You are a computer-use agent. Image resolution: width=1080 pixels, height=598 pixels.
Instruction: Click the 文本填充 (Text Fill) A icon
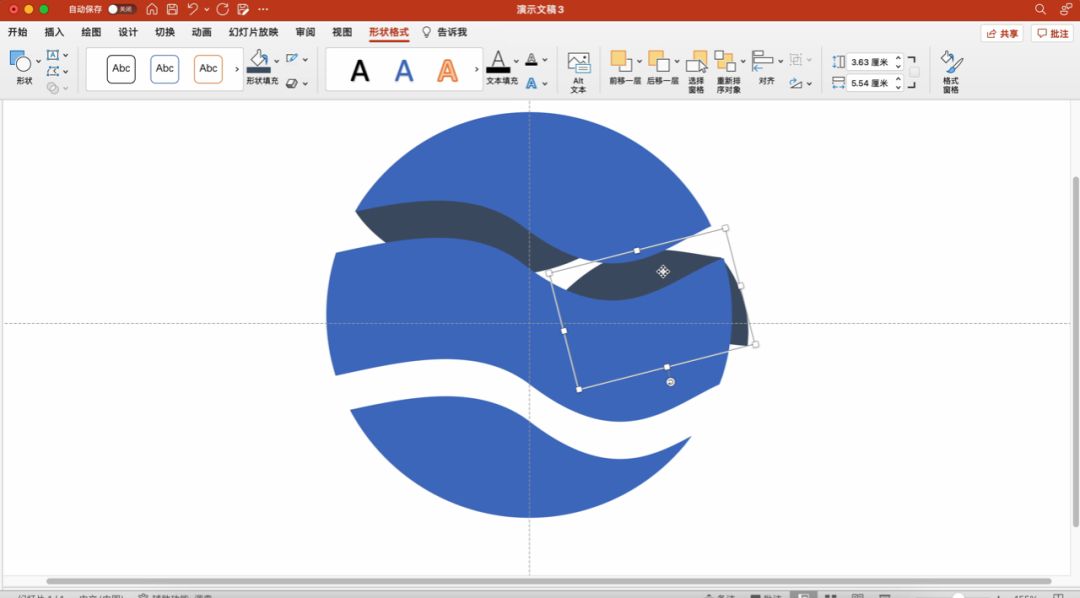pyautogui.click(x=498, y=62)
